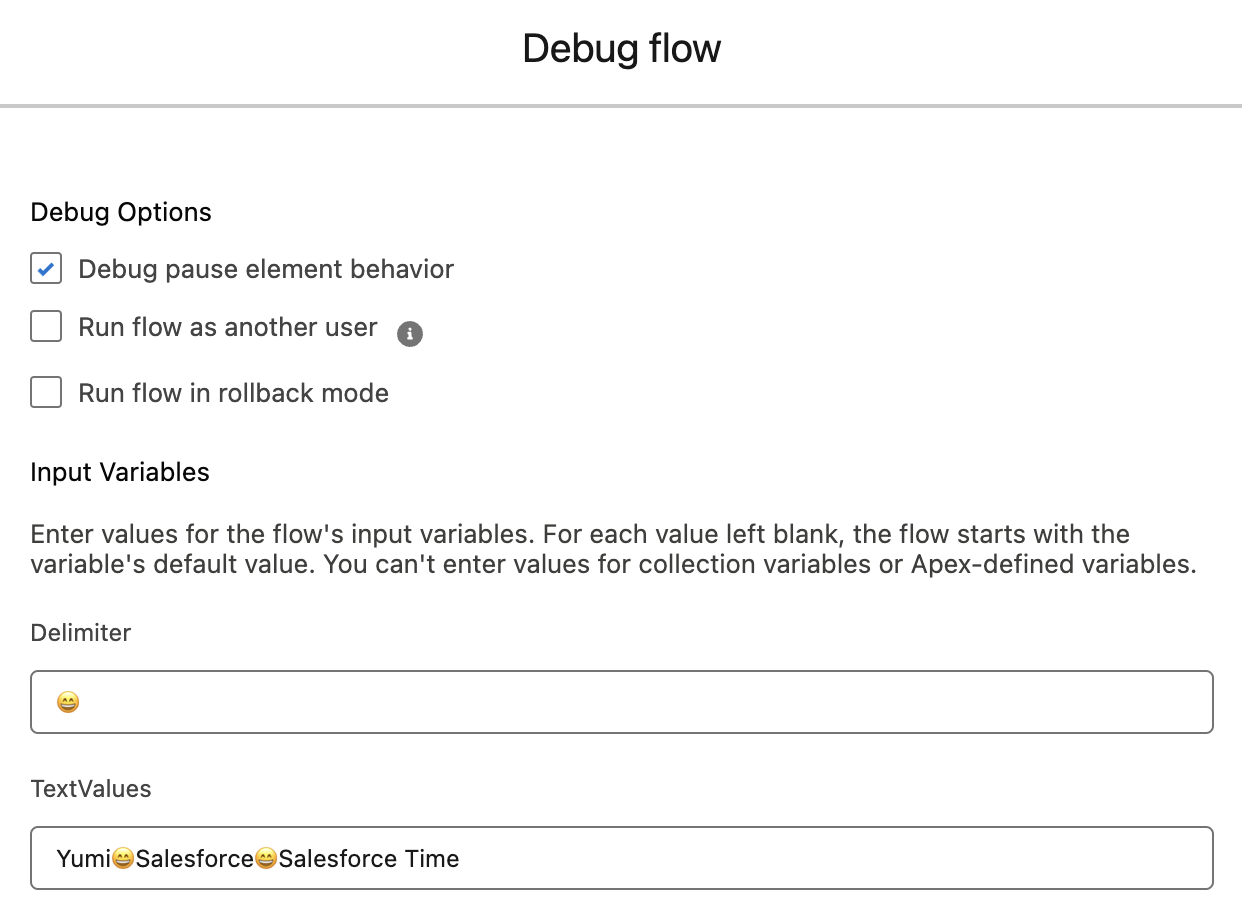Viewport: 1242px width, 920px height.
Task: Click the first emoji in TextValues text
Action: 122,858
